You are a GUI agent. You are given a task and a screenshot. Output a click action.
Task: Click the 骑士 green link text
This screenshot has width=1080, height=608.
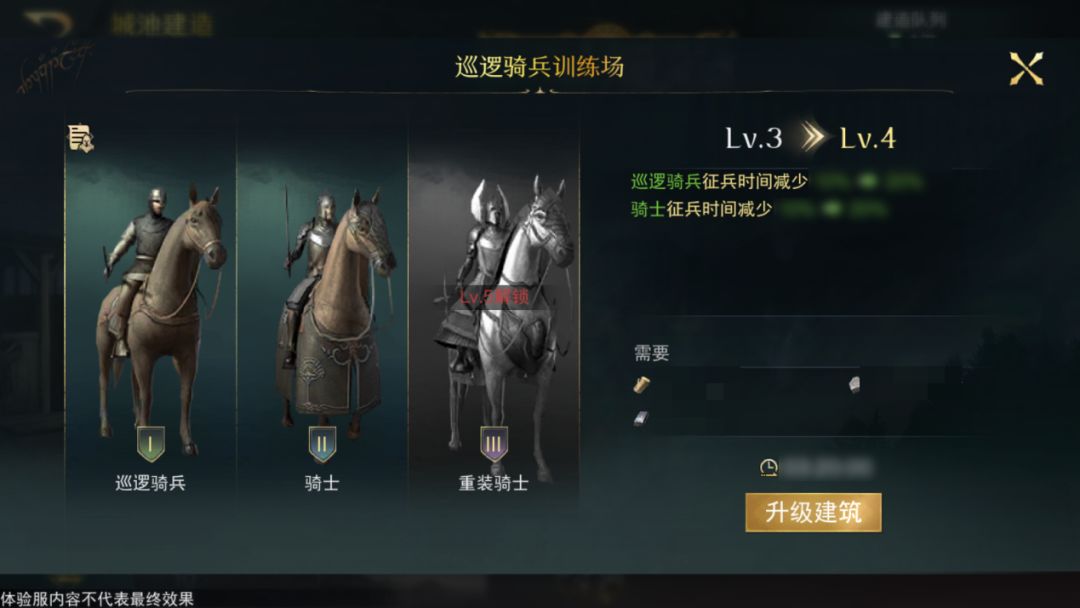point(648,209)
